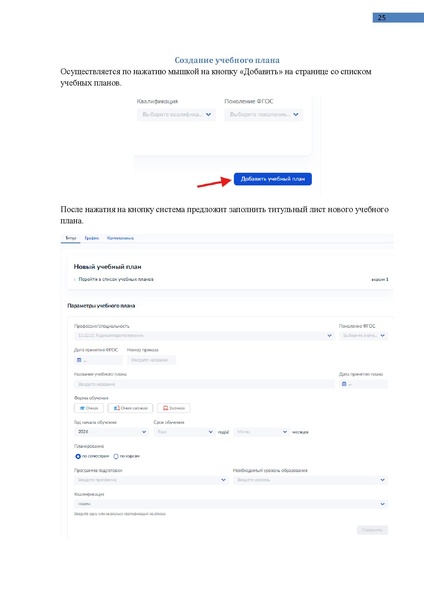This screenshot has height=600, width=424.
Task: Open the months duration dropdown
Action: [261, 432]
